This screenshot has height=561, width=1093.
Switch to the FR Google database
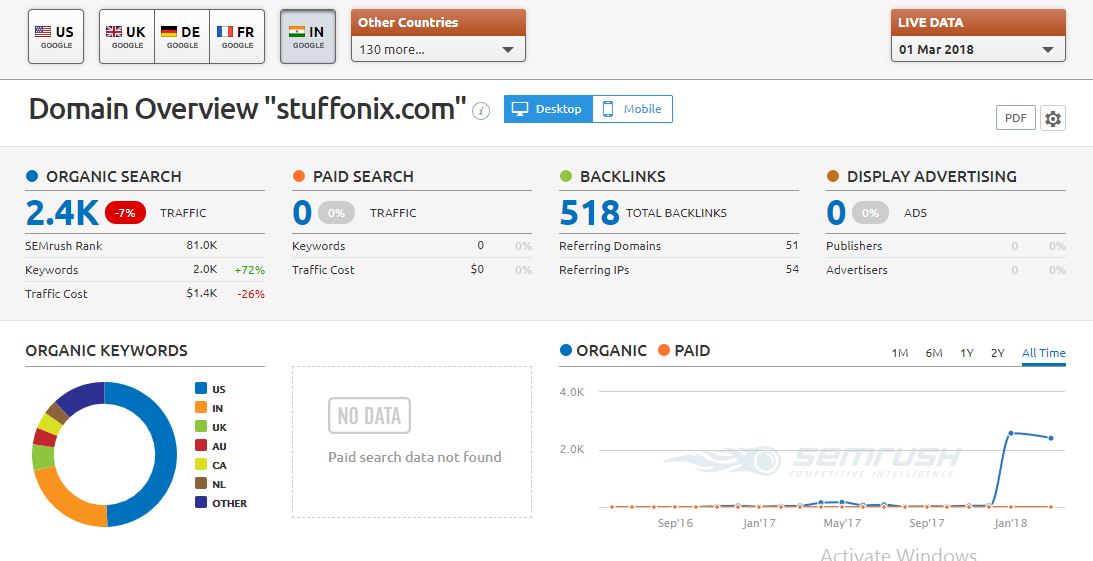[x=237, y=36]
